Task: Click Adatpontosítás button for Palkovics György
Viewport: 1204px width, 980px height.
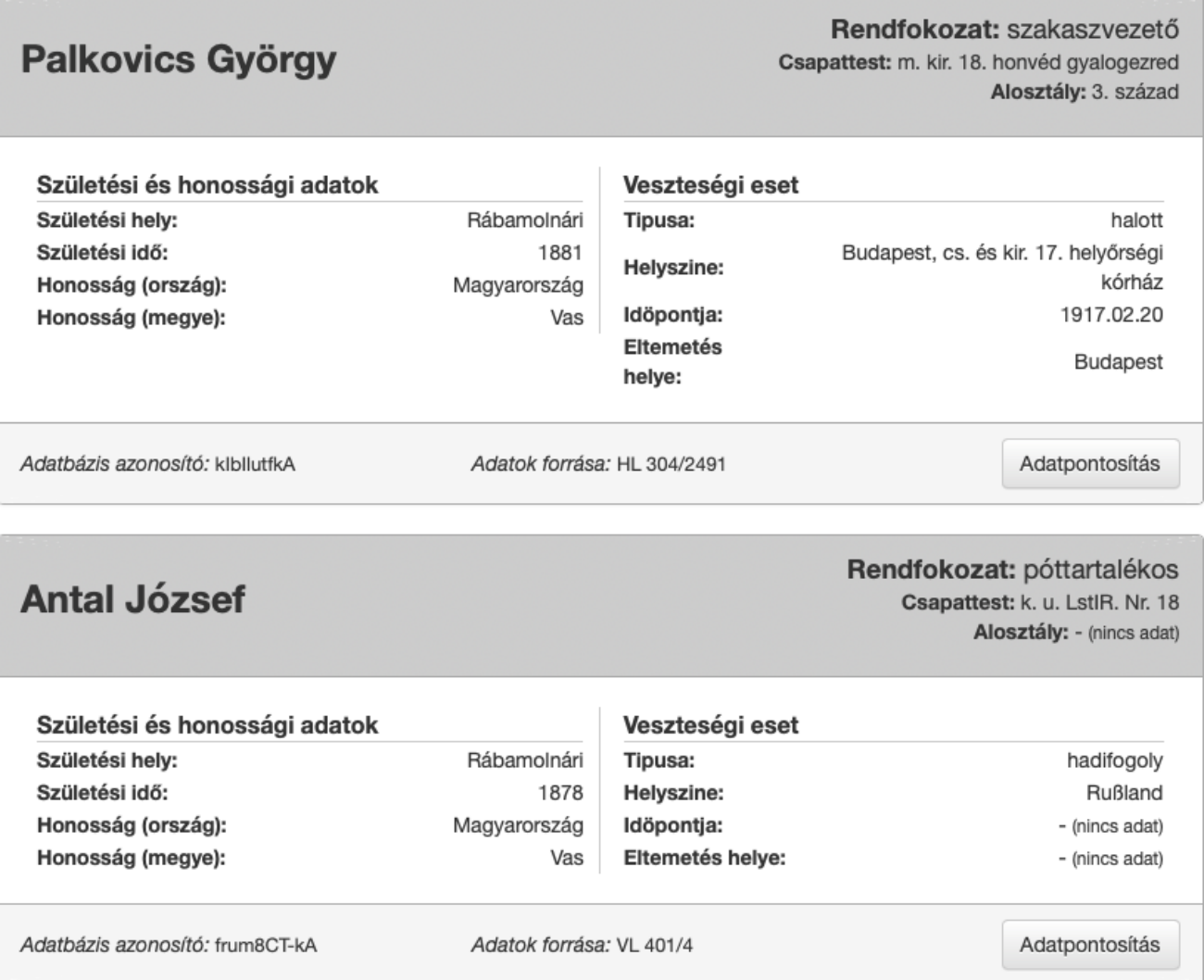Action: click(x=1090, y=464)
